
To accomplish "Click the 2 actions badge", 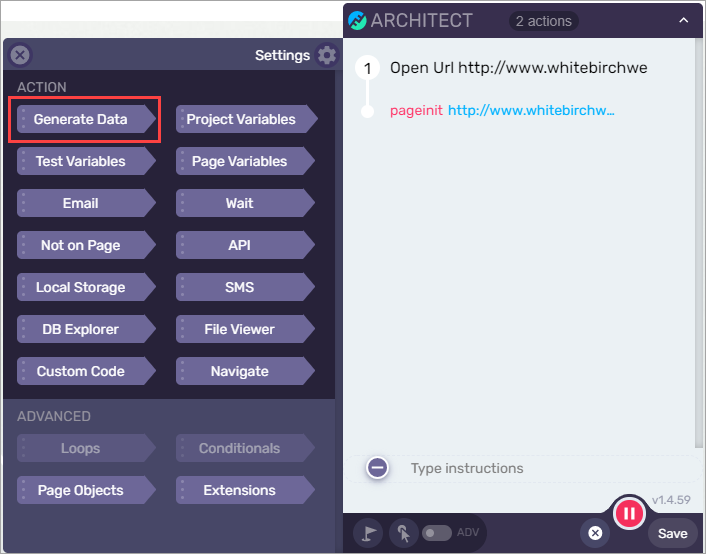I will 544,21.
